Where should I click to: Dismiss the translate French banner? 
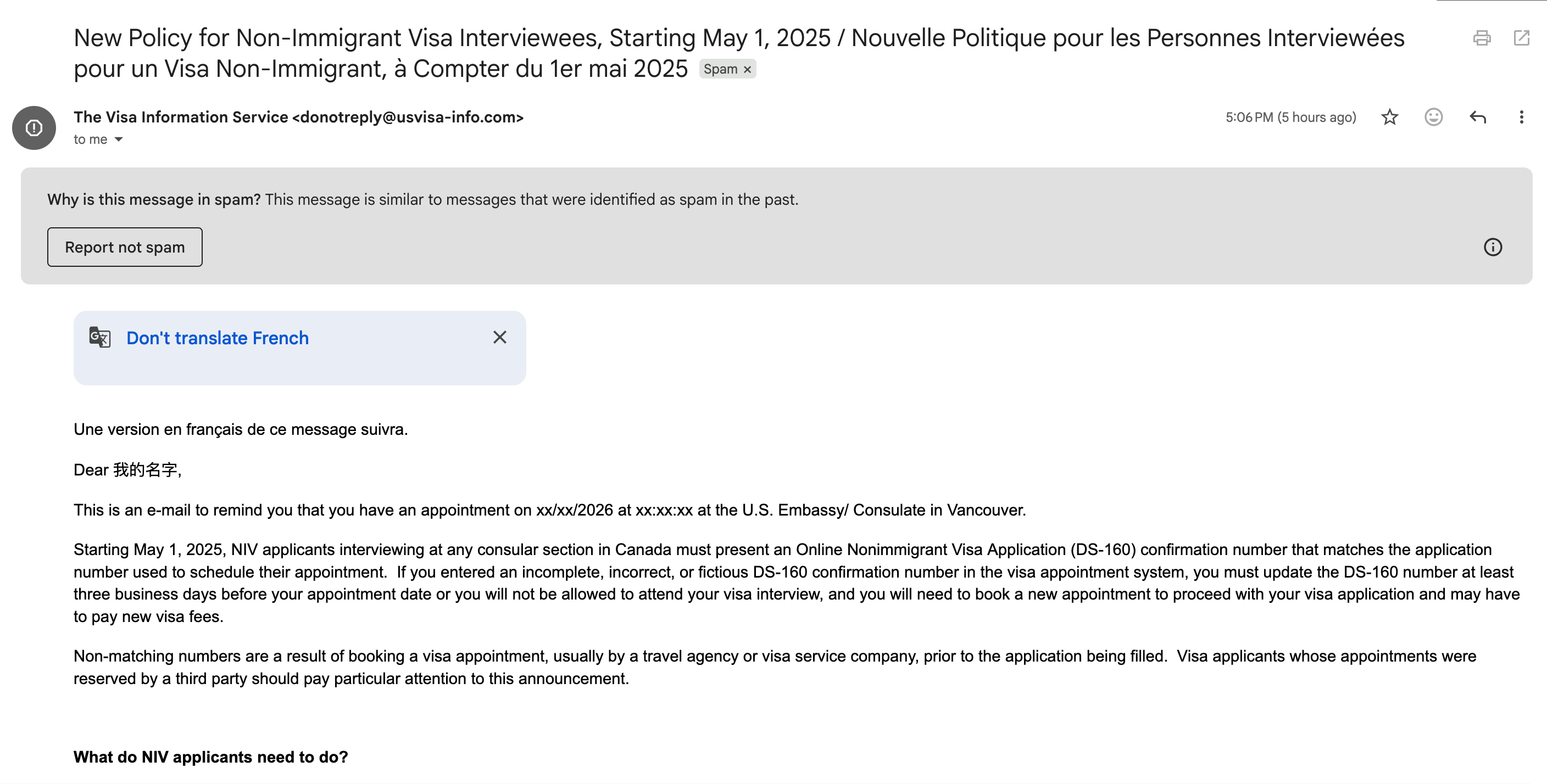[500, 337]
